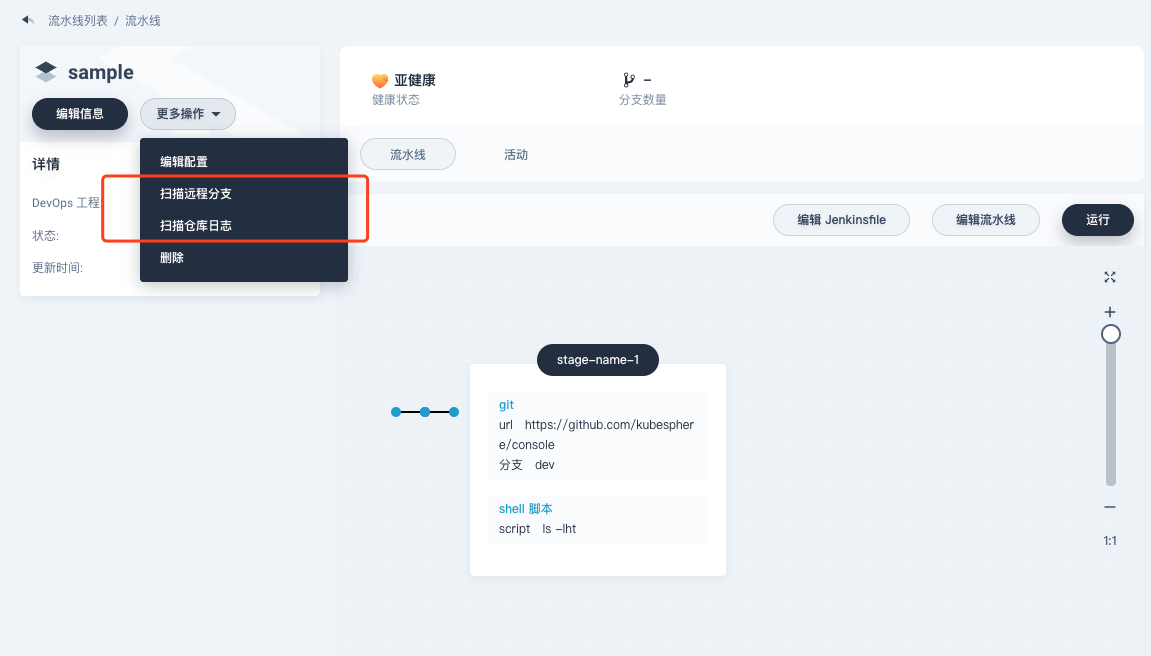
Task: Reset zoom with the 1:1 control
Action: tap(1110, 541)
